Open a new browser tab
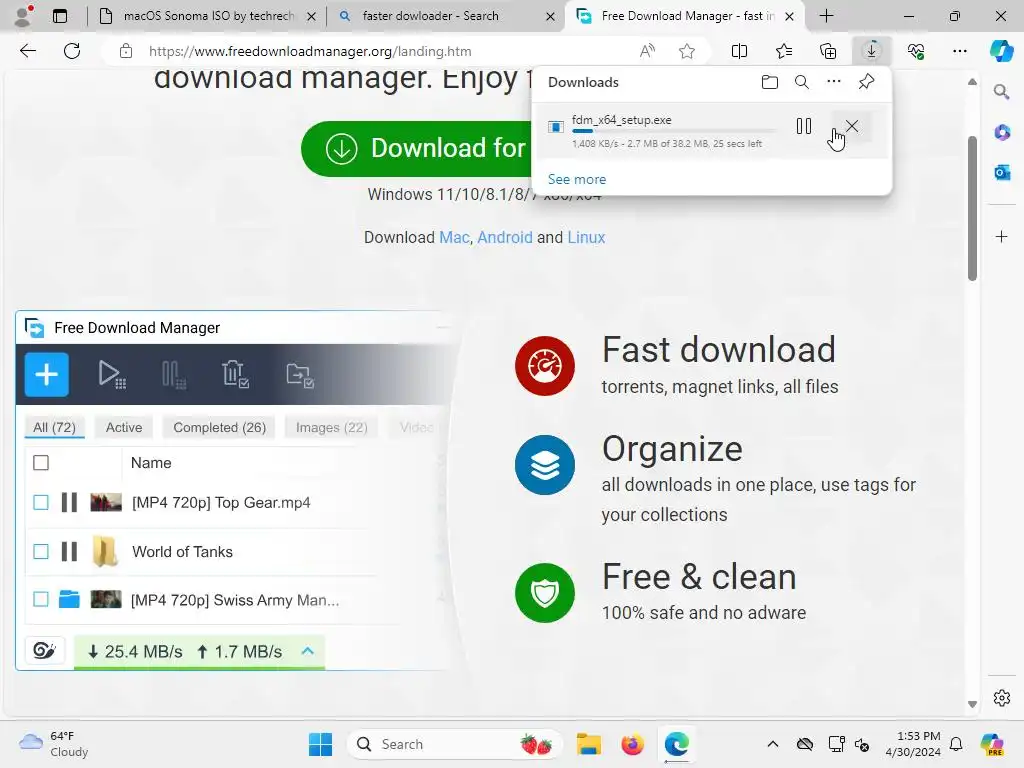 [x=826, y=16]
